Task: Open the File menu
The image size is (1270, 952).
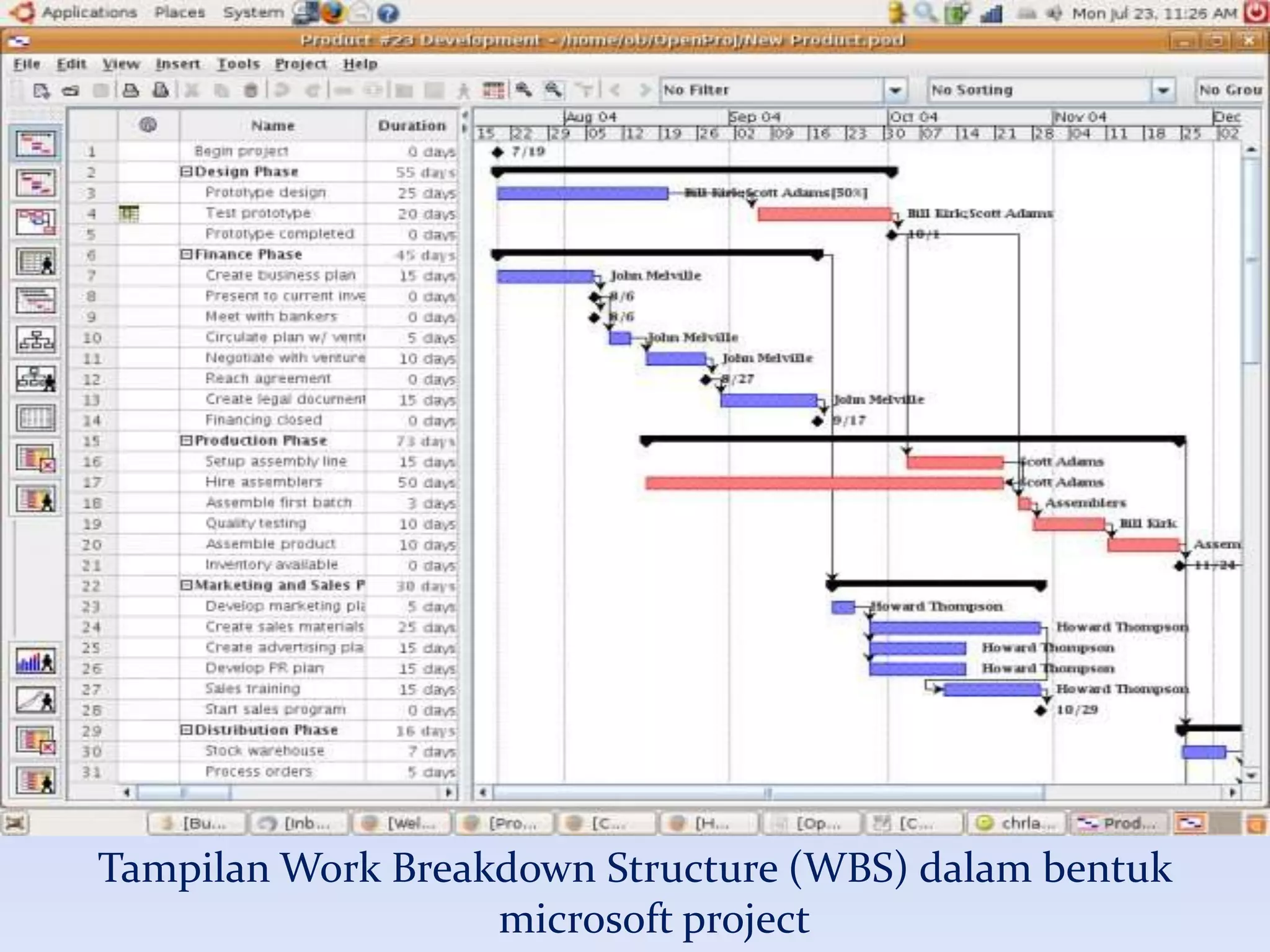Action: click(27, 64)
